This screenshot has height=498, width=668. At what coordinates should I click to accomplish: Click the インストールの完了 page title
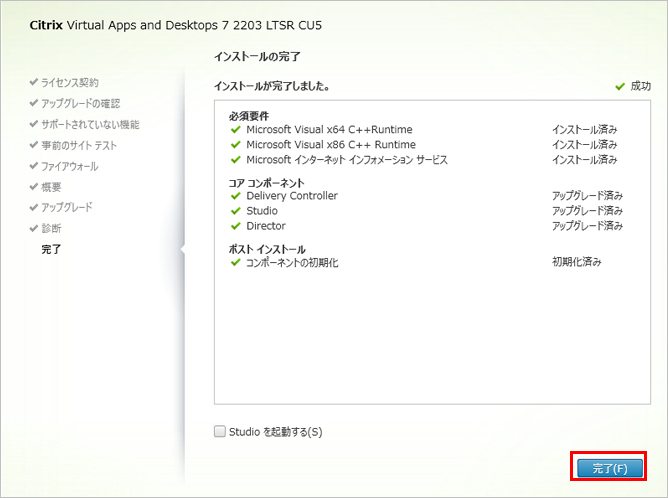(x=257, y=56)
